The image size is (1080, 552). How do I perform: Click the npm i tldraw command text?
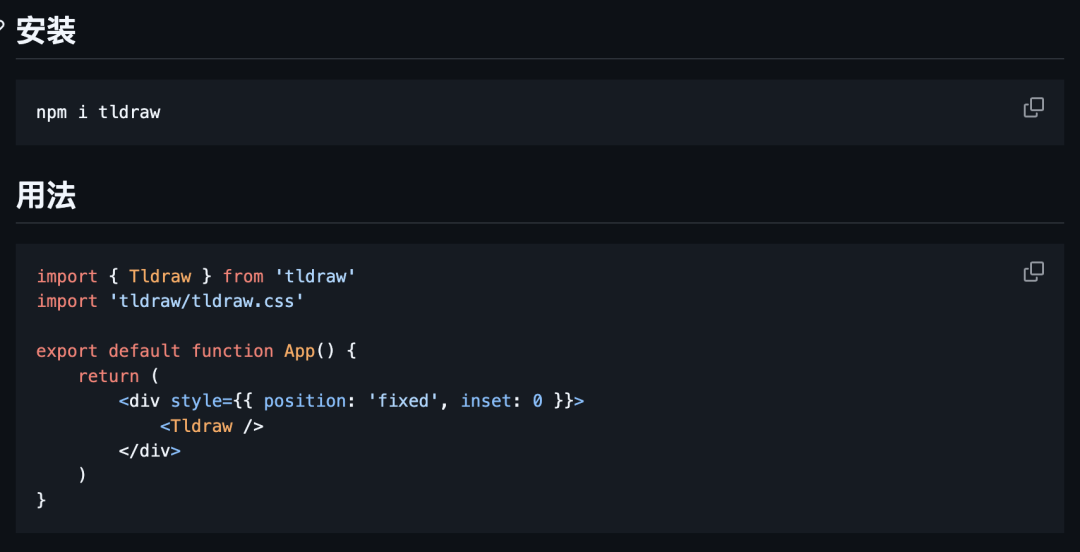(98, 112)
